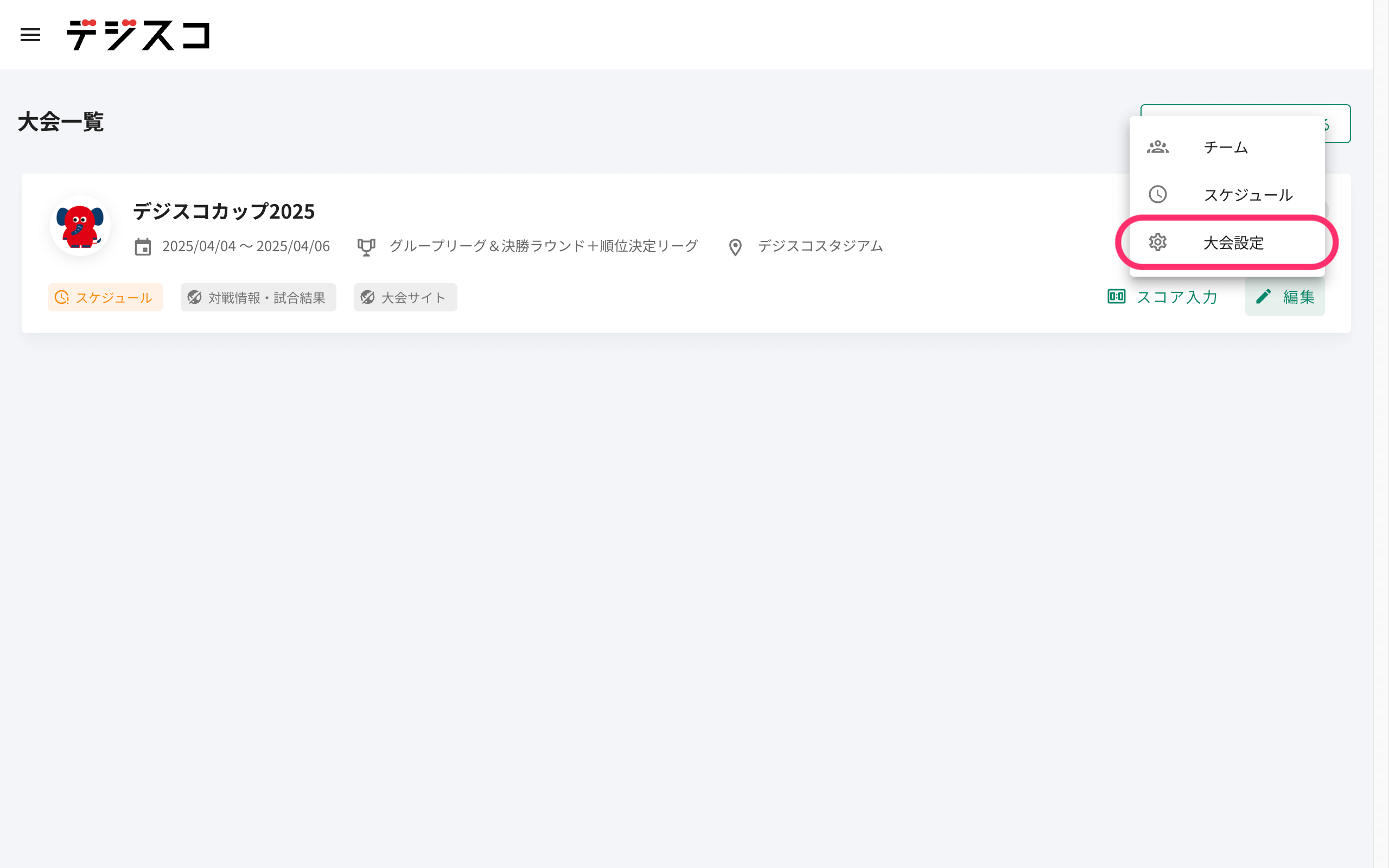Click the gear icon beside 大会設定

[x=1158, y=243]
